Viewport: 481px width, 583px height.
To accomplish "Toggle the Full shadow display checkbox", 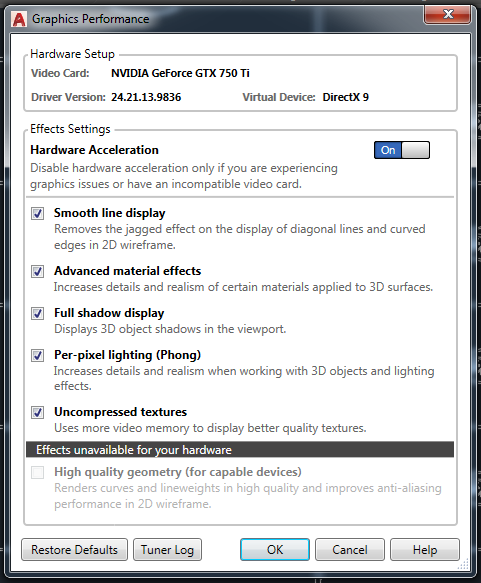I will (38, 313).
